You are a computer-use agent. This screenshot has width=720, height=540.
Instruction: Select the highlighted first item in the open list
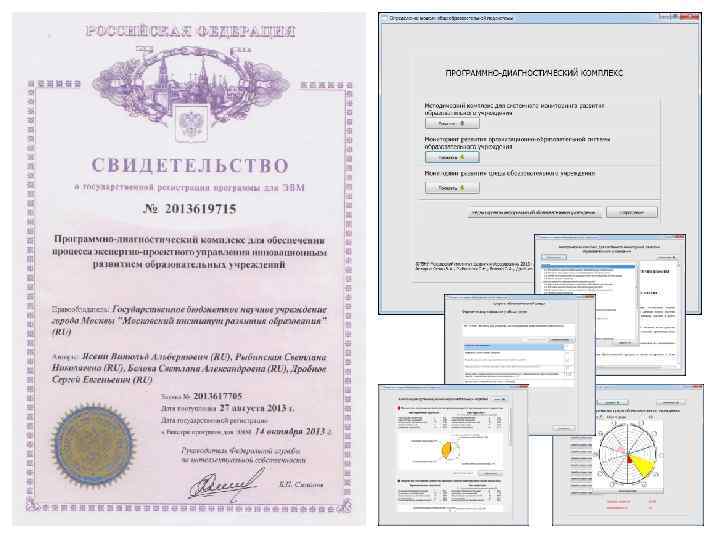589,266
